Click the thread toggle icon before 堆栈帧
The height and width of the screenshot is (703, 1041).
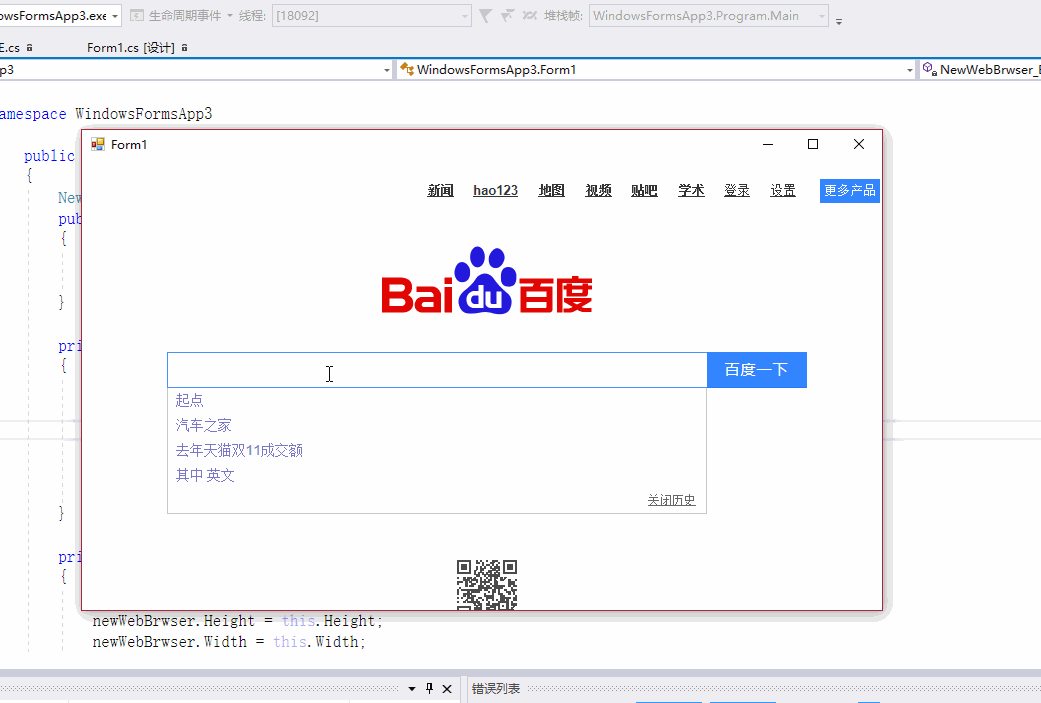529,16
